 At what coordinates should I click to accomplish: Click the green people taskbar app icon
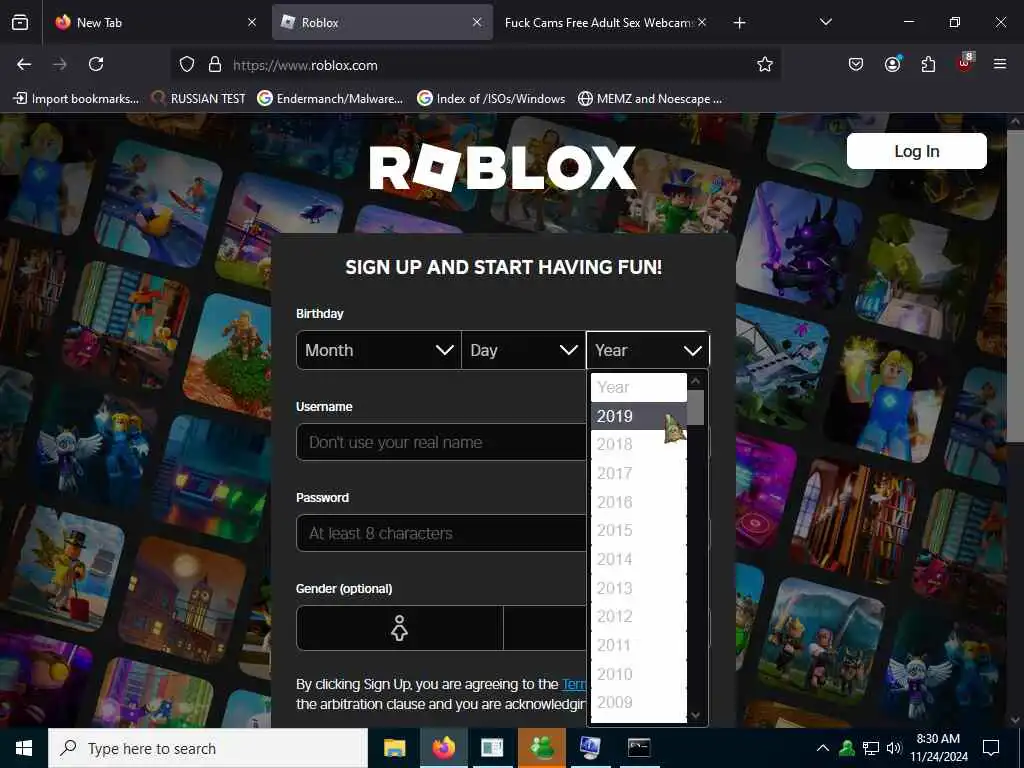pyautogui.click(x=541, y=748)
